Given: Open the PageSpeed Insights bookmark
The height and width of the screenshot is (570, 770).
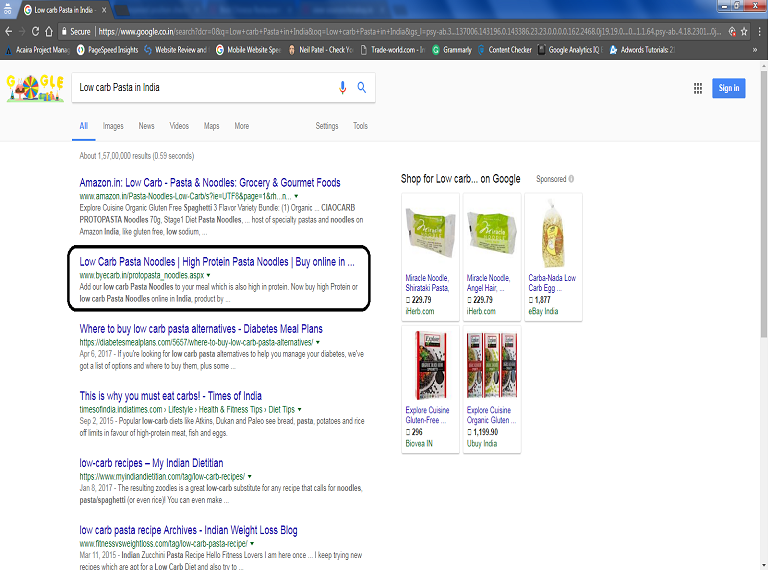Looking at the screenshot, I should pos(108,50).
